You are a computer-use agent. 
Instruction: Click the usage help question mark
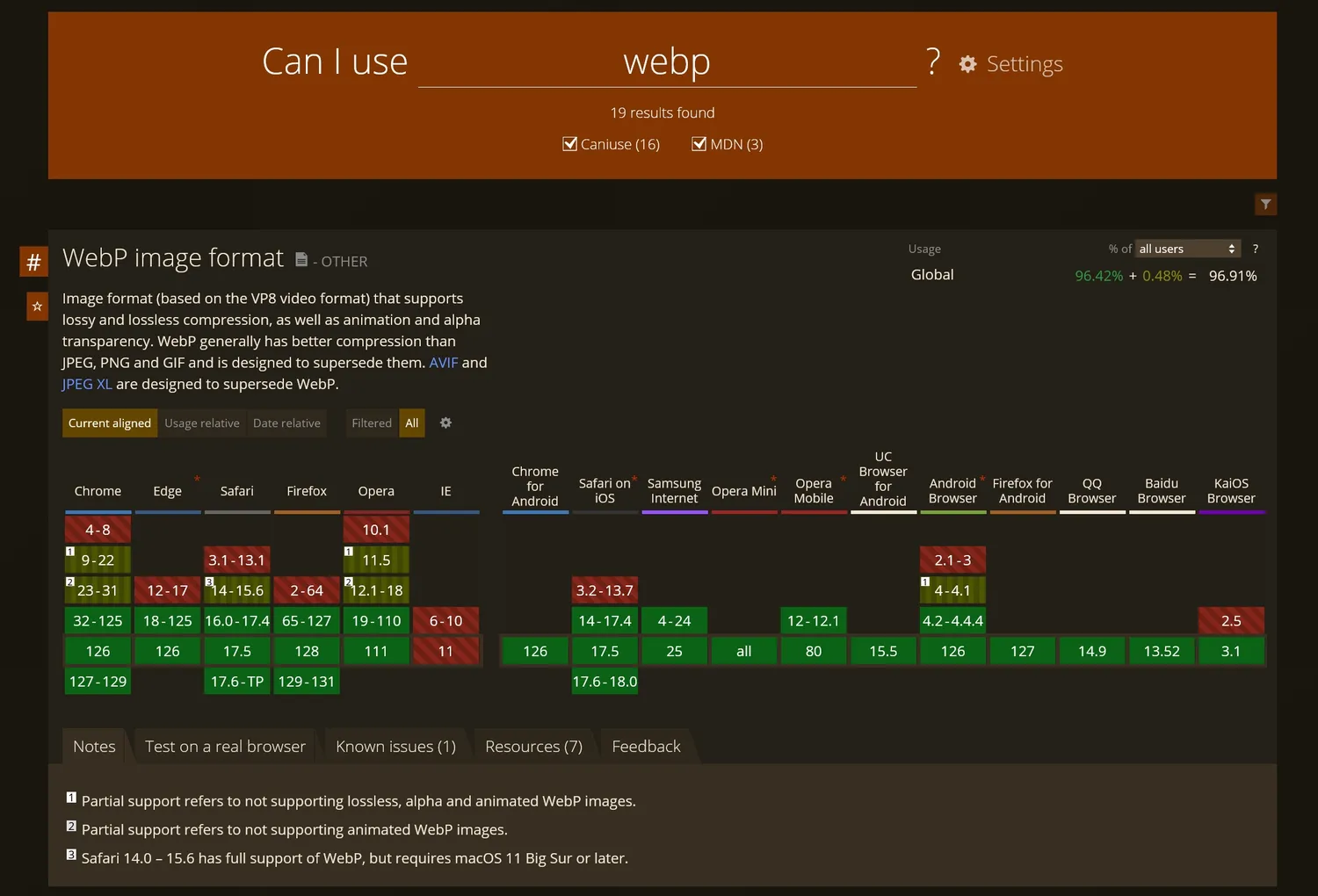(x=1255, y=249)
